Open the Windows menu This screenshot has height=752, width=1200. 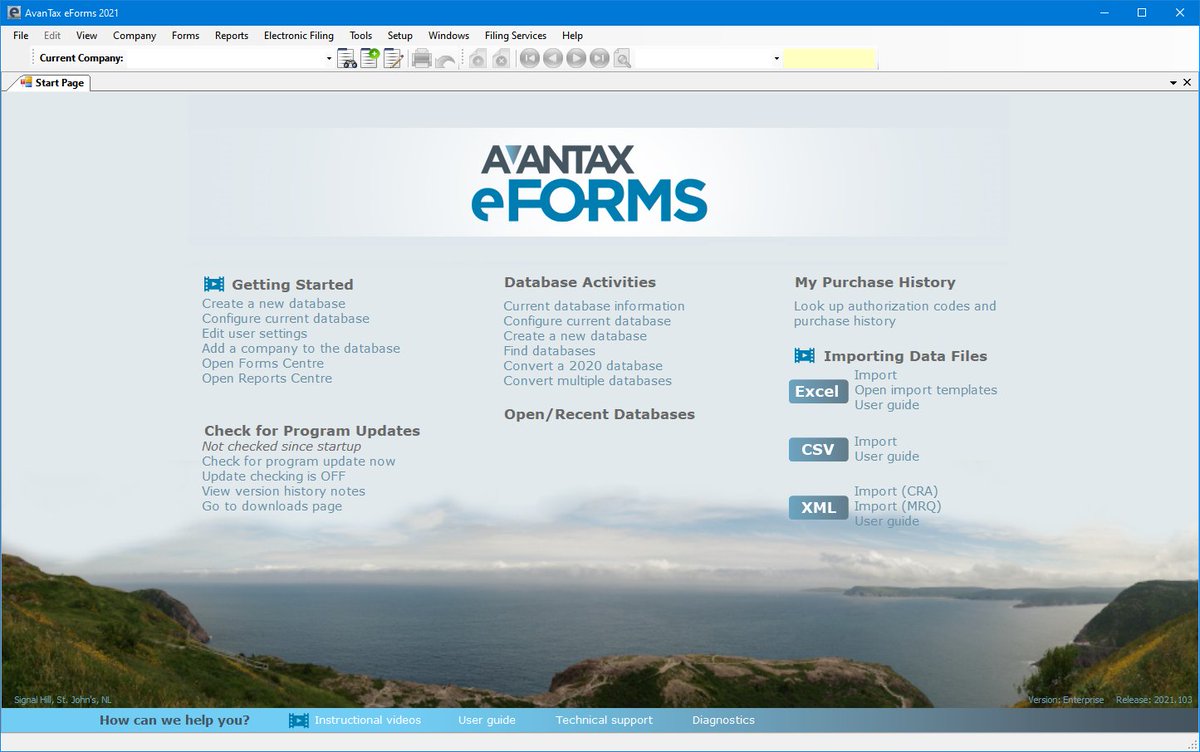(448, 35)
